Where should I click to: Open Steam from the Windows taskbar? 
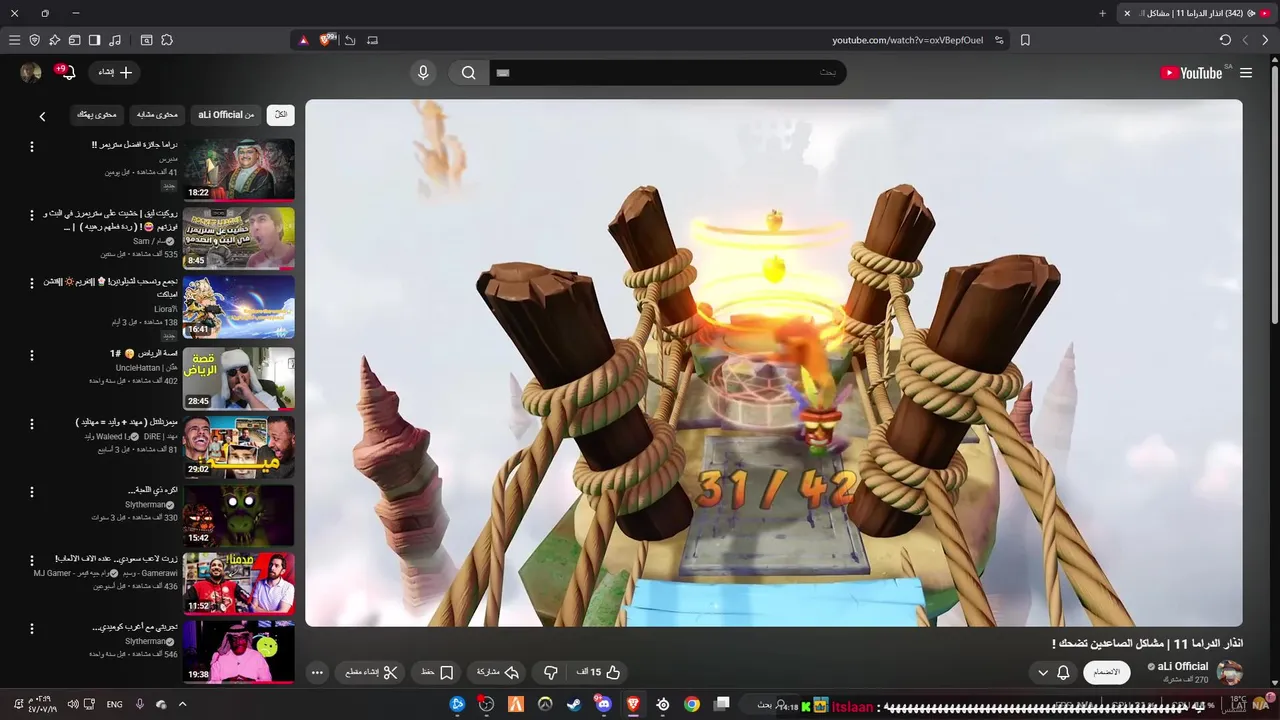574,704
